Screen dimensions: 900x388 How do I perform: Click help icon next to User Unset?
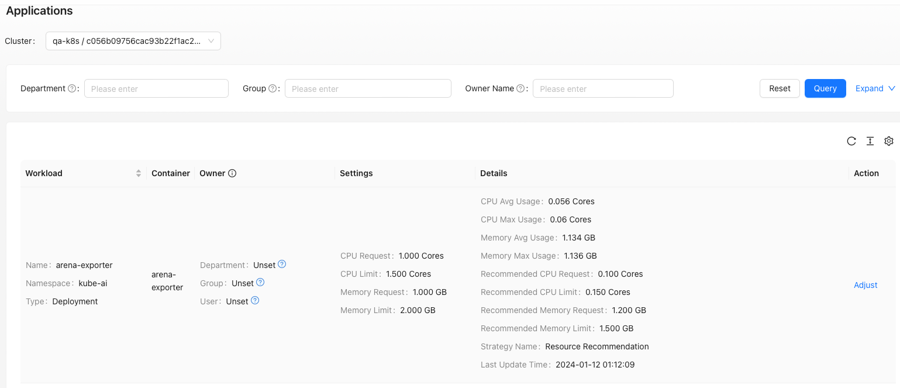click(255, 300)
